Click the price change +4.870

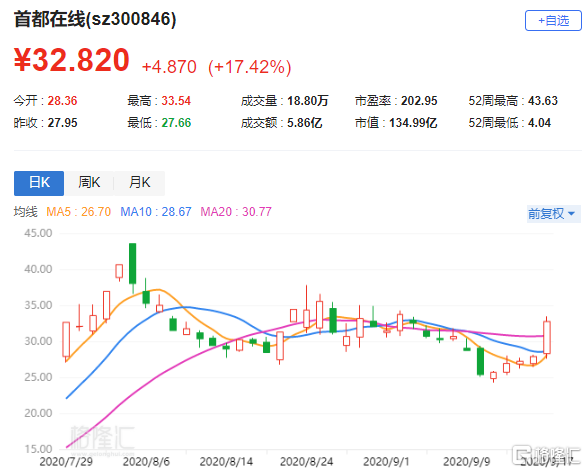169,67
